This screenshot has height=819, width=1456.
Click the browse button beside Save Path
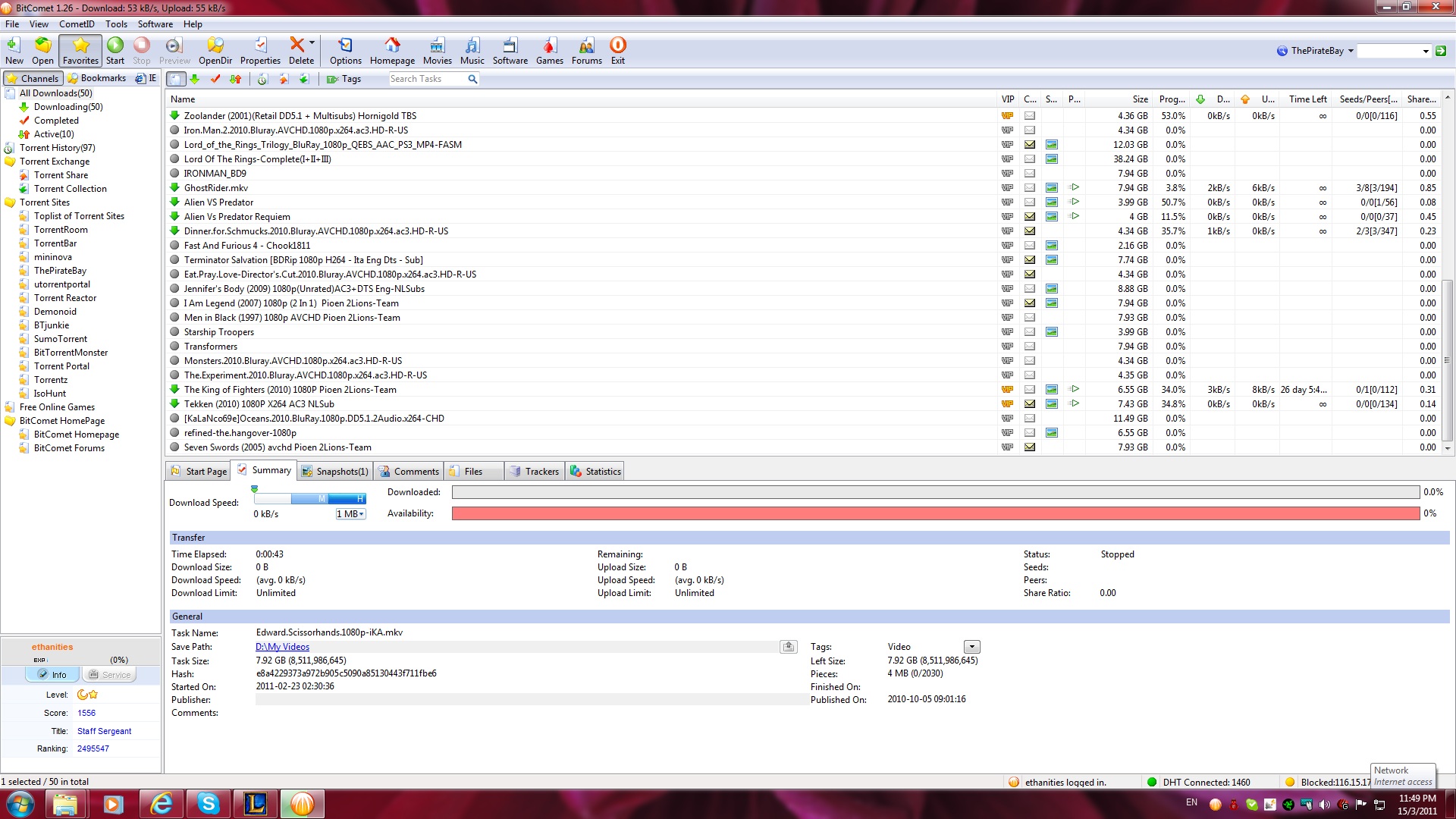tap(789, 647)
